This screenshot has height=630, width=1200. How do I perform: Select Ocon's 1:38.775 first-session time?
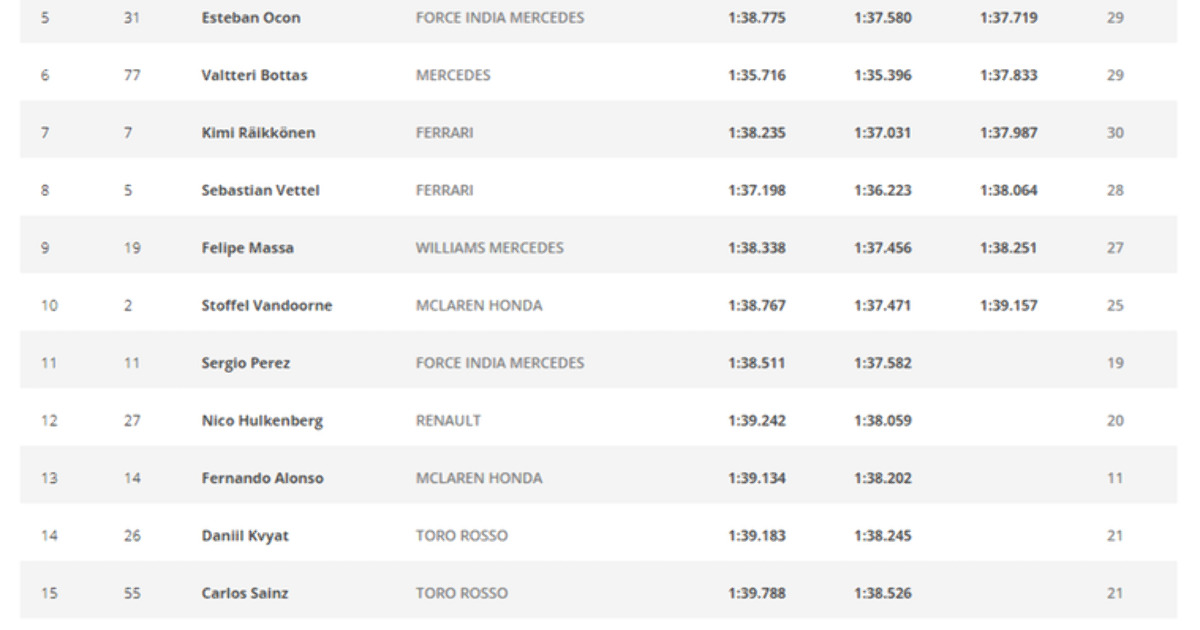756,18
